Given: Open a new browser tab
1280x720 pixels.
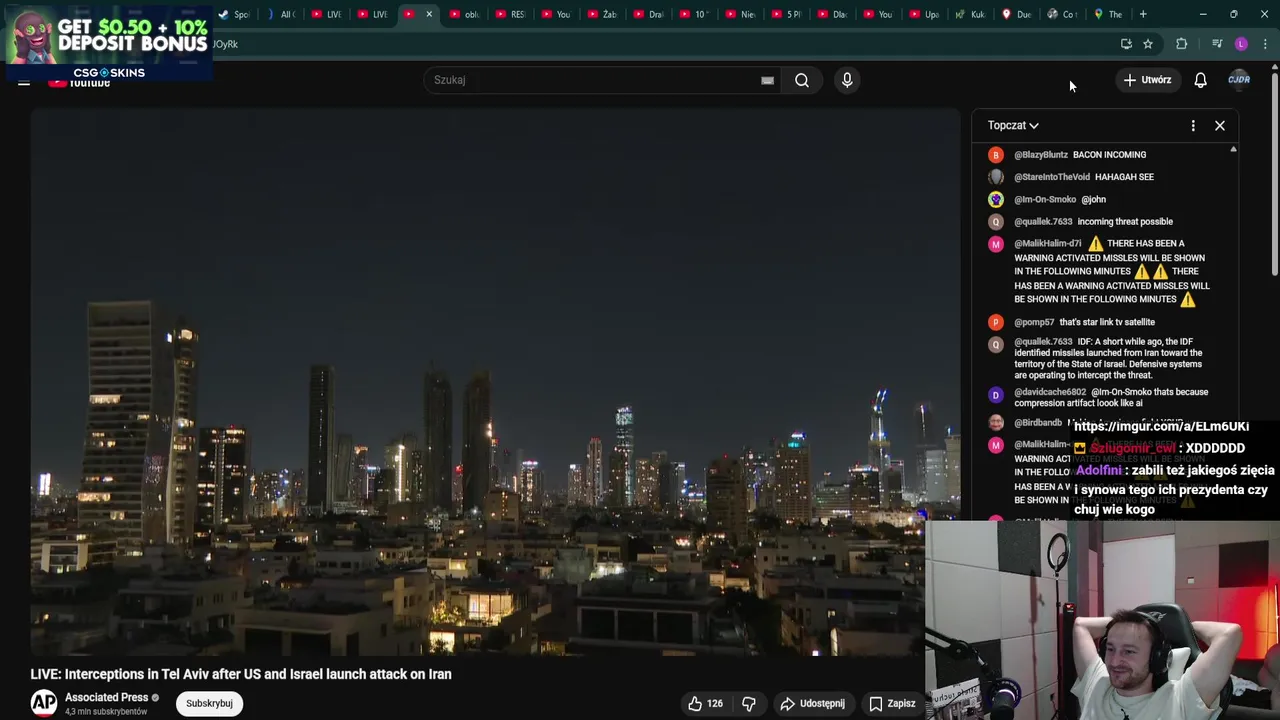Looking at the screenshot, I should 1143,14.
